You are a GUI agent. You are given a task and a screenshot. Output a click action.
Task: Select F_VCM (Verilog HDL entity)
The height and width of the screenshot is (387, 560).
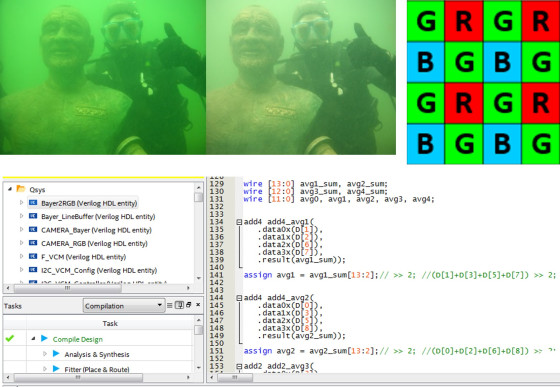pos(84,257)
